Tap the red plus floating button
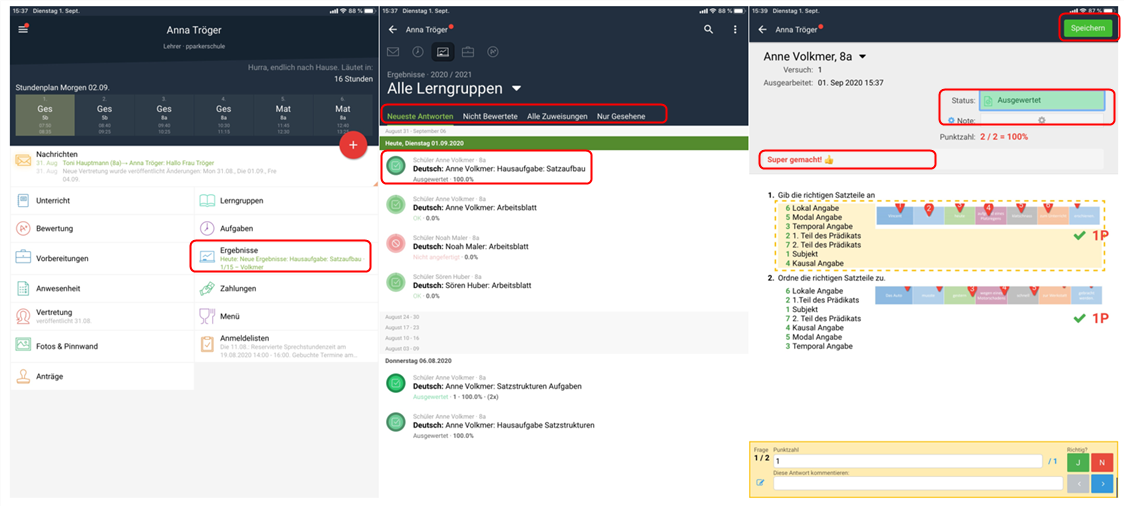Screen dimensions: 1124x506 (352, 144)
